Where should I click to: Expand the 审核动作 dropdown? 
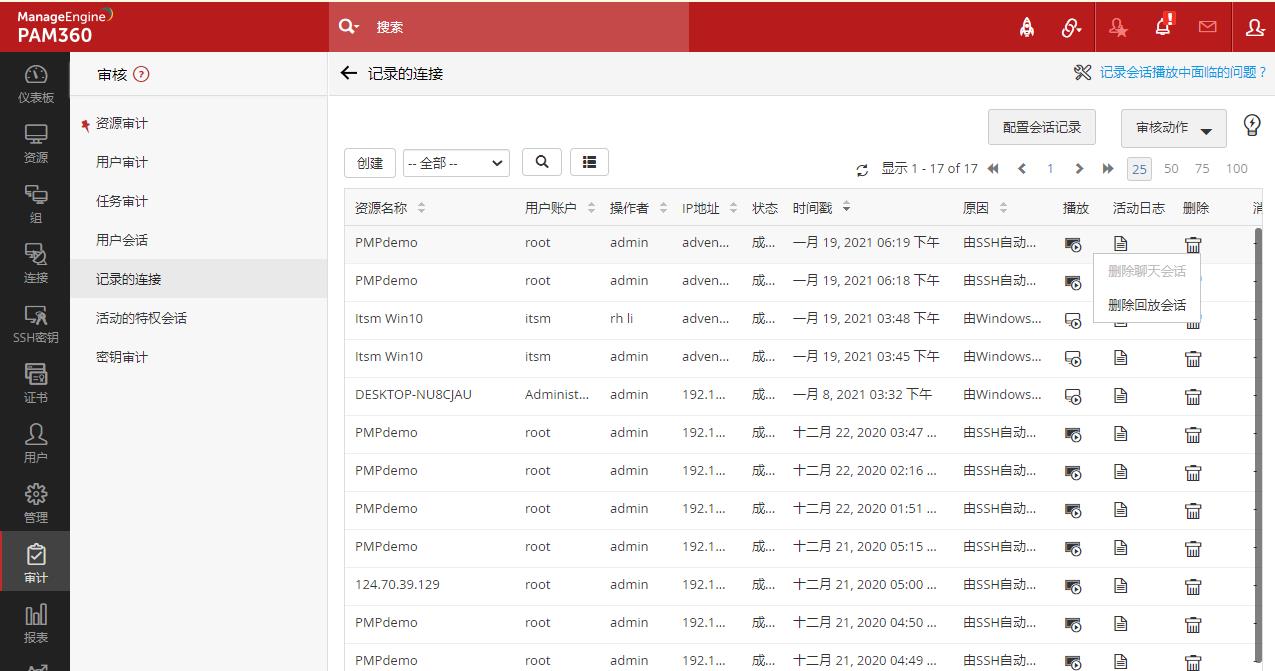click(x=1173, y=128)
